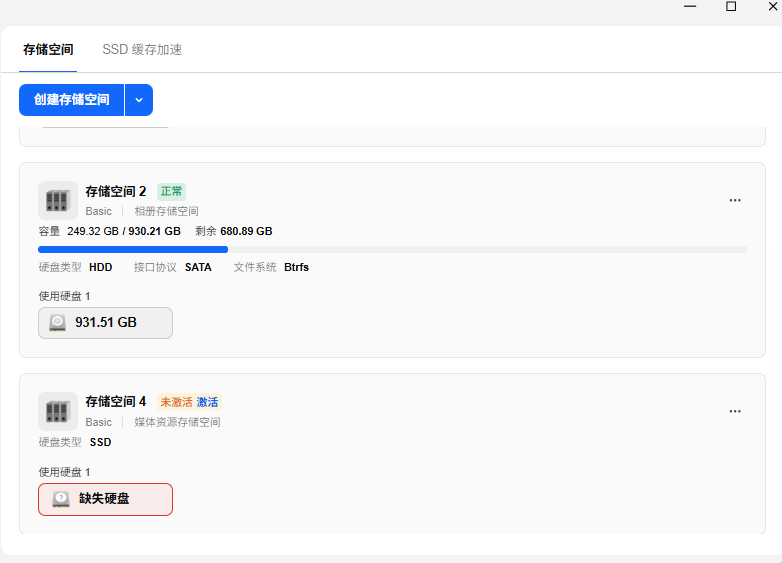Click the 存储空间 2 title
This screenshot has width=782, height=563.
116,191
